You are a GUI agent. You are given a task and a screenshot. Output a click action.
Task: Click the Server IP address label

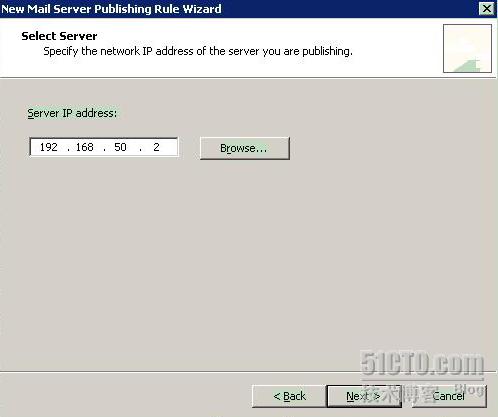72,113
